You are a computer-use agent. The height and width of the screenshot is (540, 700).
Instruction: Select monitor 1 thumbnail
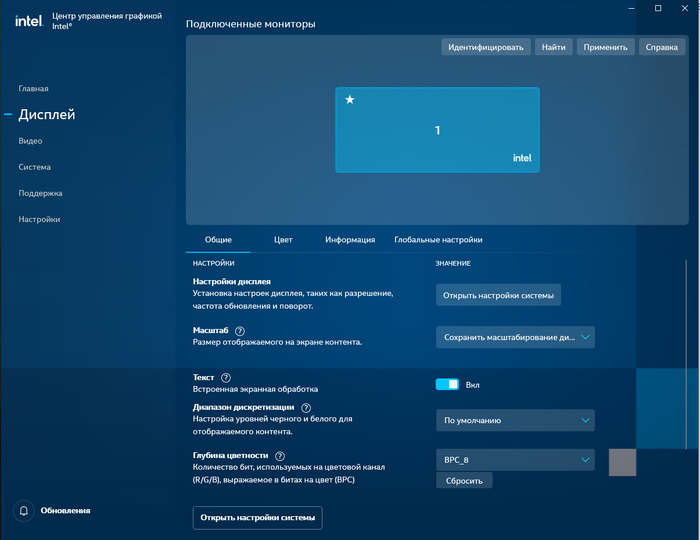point(438,130)
